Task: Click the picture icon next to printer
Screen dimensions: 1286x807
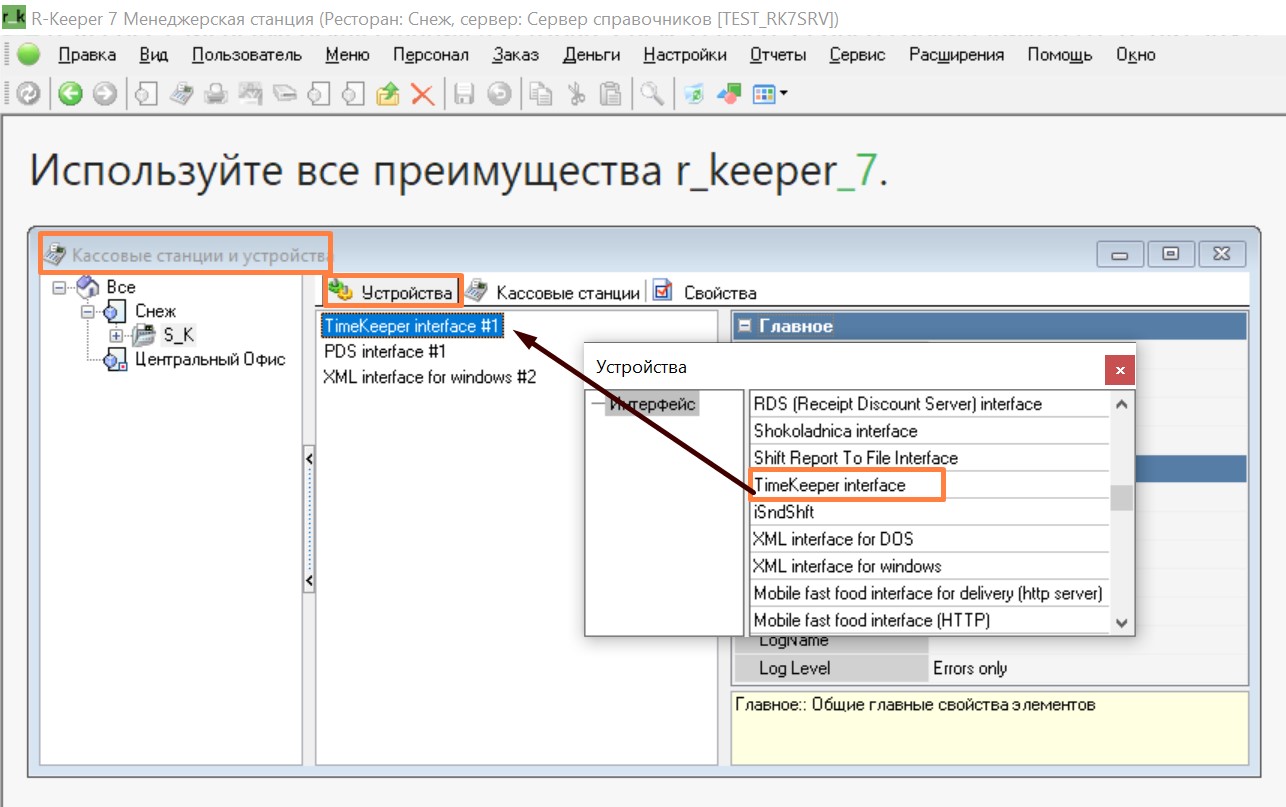Action: pyautogui.click(x=251, y=94)
